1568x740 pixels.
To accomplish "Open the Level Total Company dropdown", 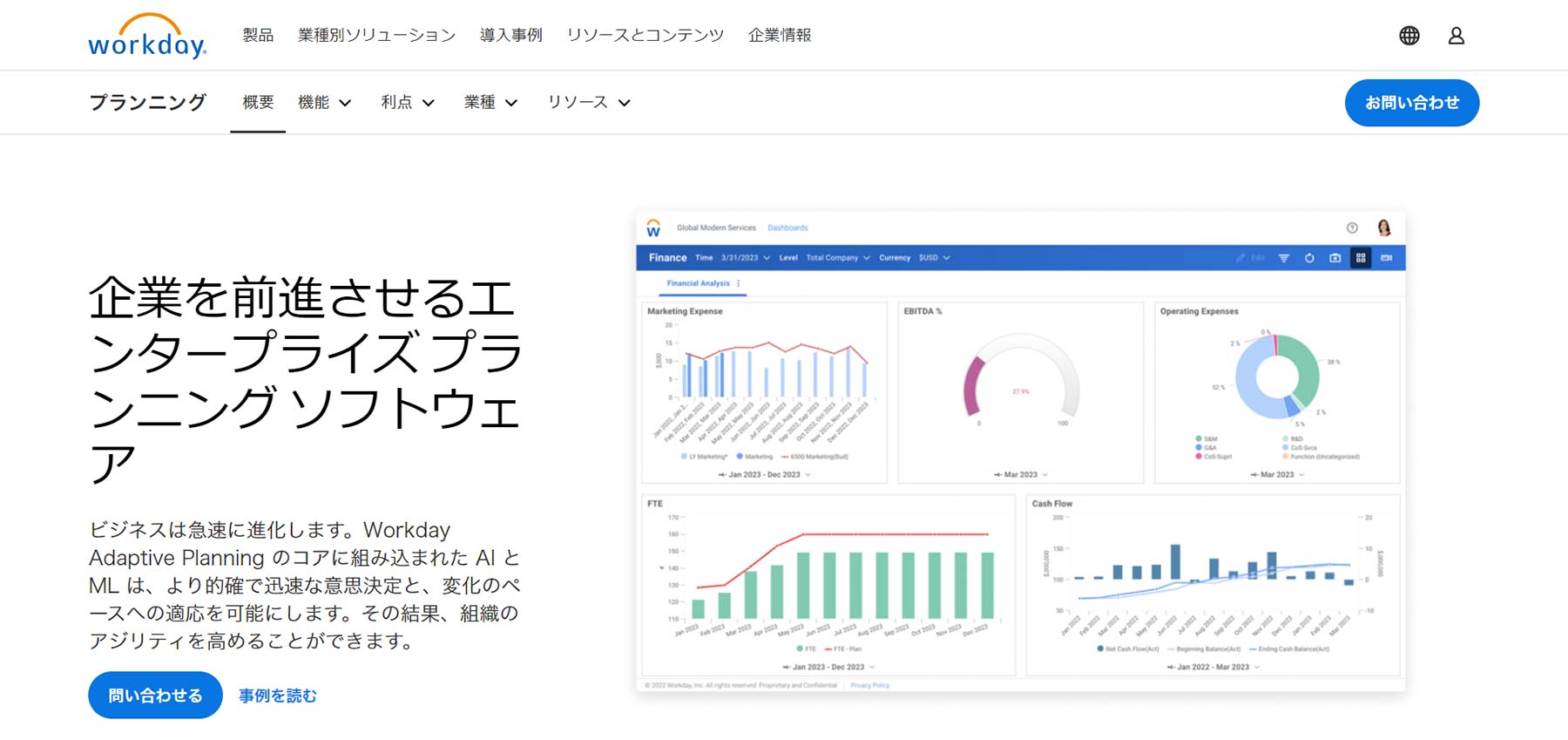I will [825, 258].
